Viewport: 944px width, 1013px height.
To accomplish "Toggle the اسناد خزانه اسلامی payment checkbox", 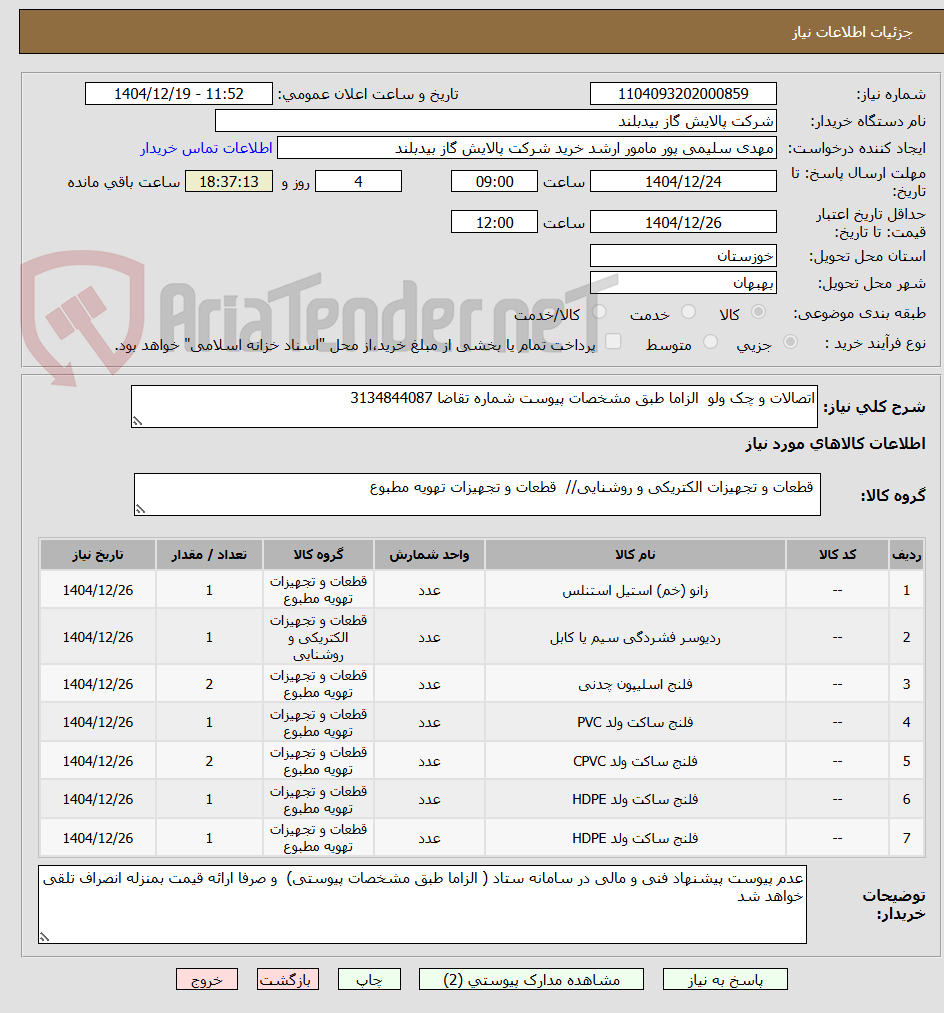I will 613,342.
